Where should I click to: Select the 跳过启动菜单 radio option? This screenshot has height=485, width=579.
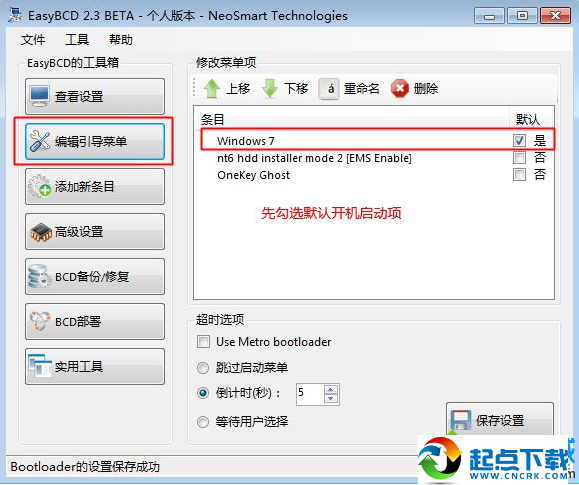pyautogui.click(x=203, y=368)
